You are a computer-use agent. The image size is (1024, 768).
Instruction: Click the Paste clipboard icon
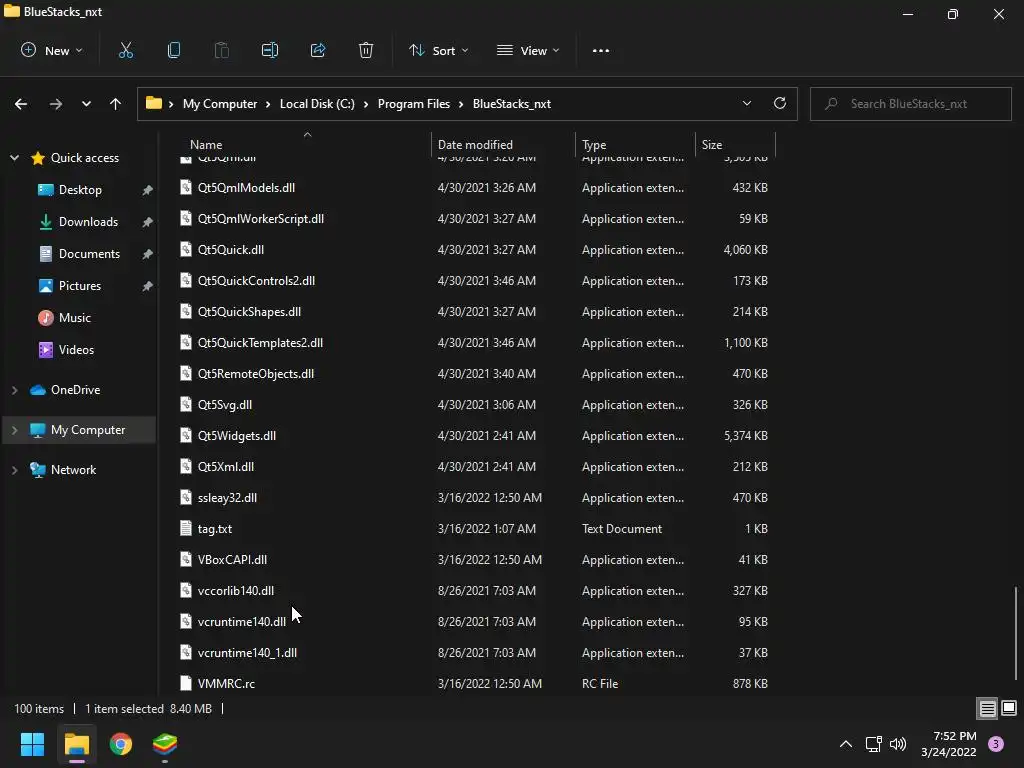222,50
